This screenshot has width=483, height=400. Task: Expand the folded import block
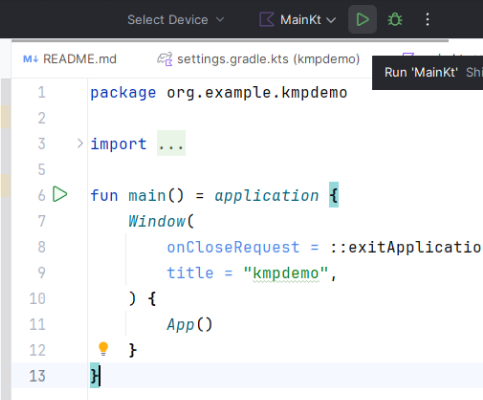click(x=80, y=144)
